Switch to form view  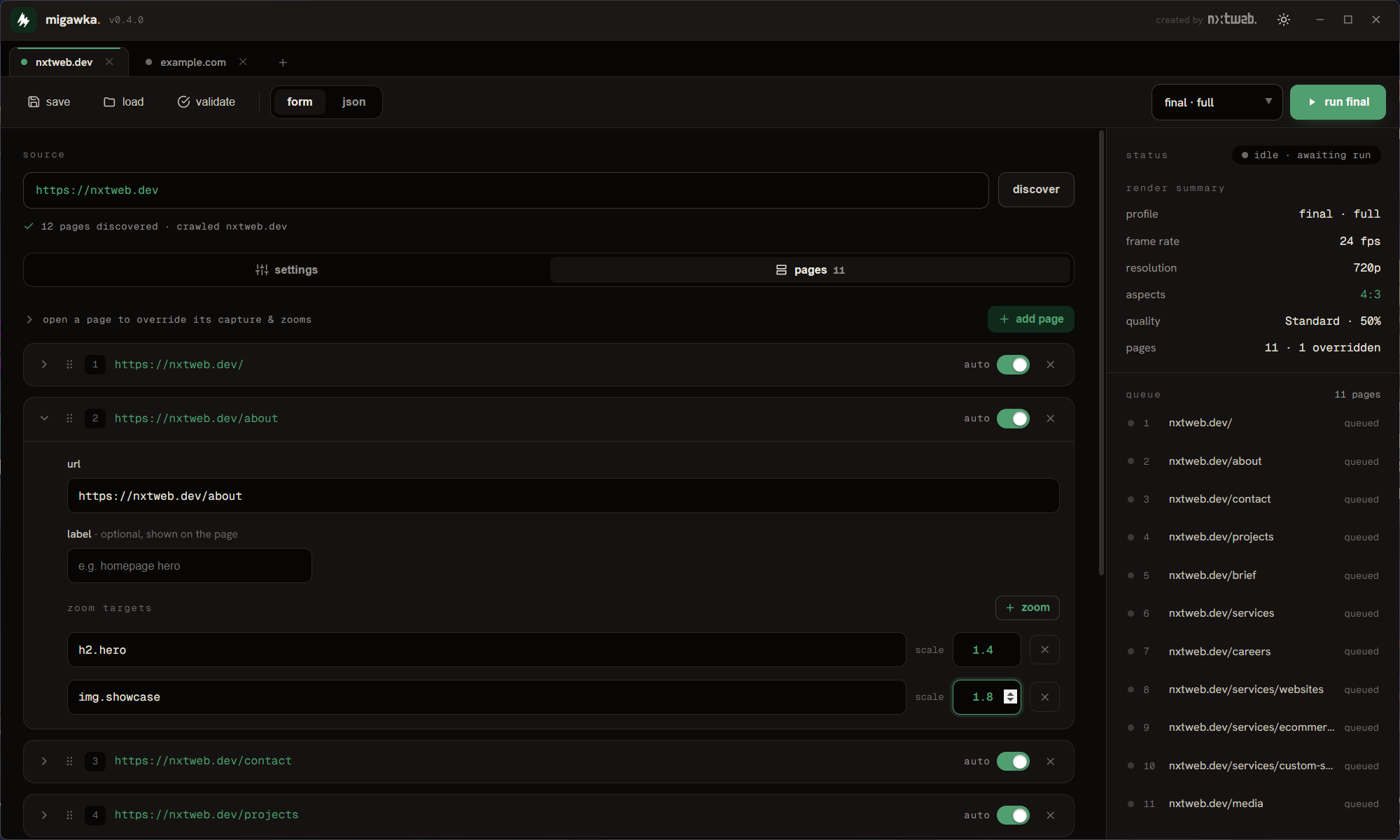300,101
